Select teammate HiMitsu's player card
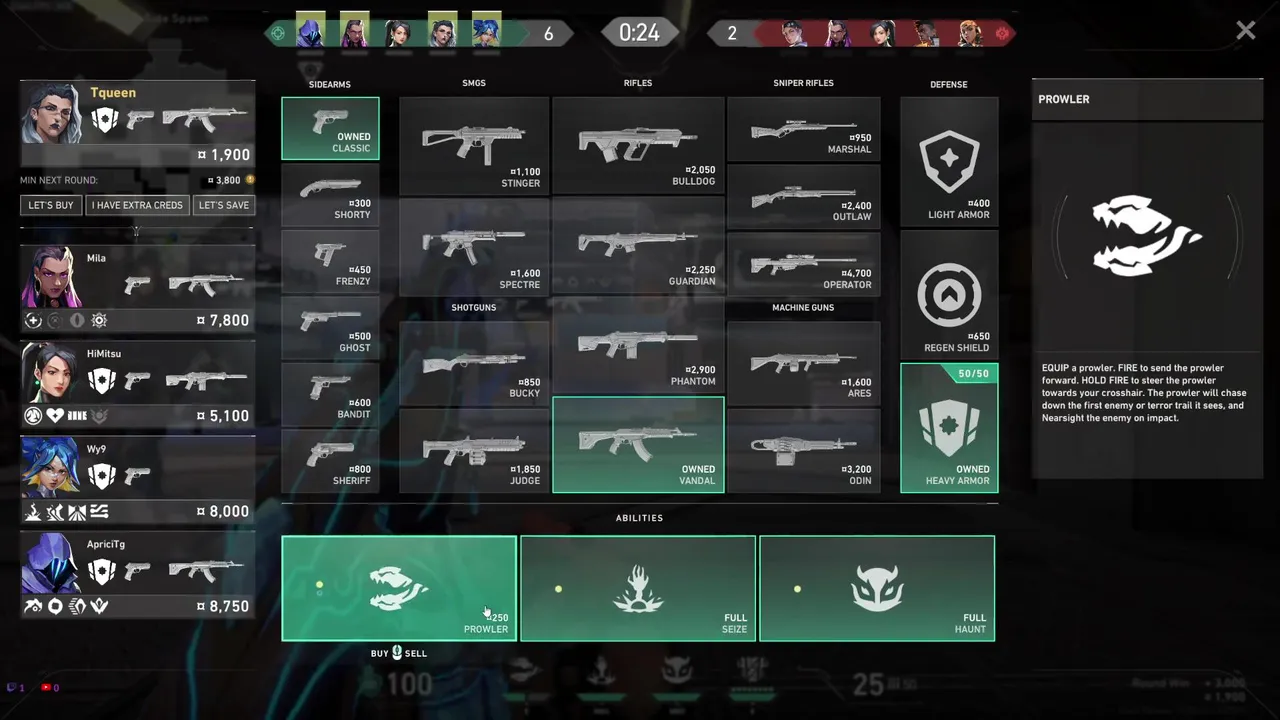The width and height of the screenshot is (1280, 720). click(137, 385)
